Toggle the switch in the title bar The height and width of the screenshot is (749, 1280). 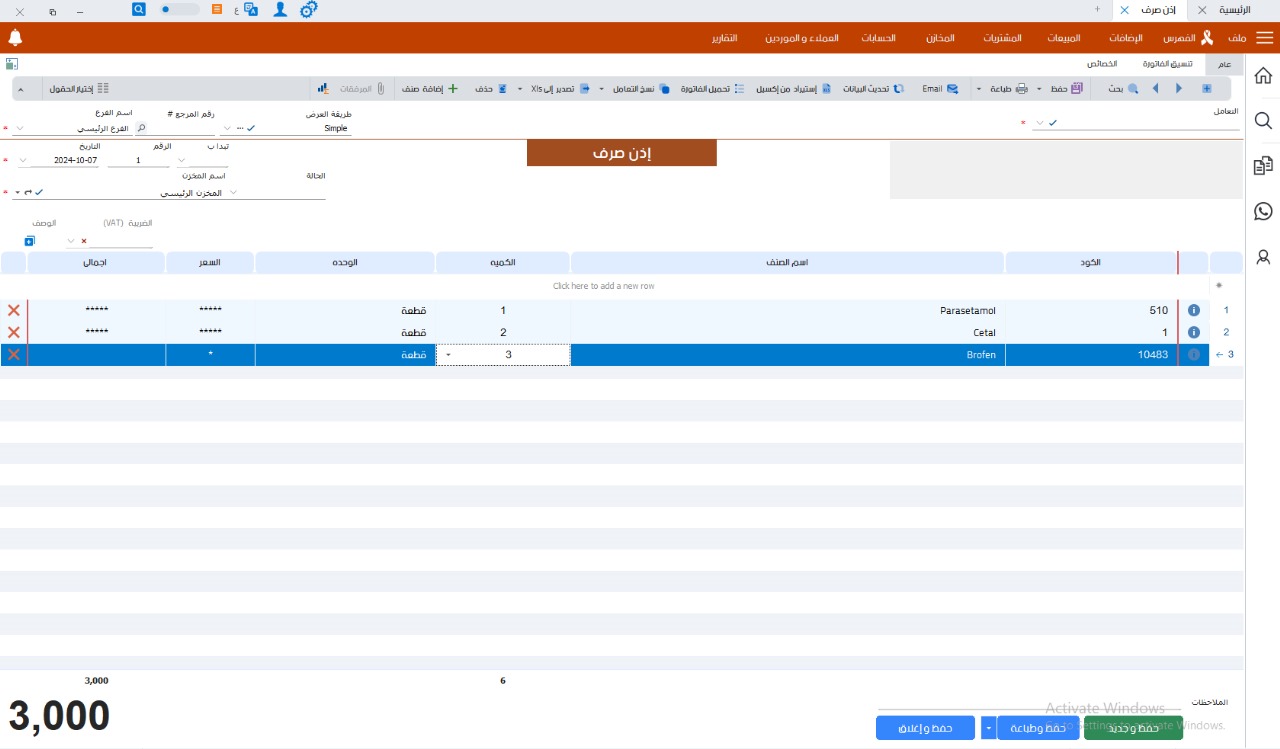[180, 9]
